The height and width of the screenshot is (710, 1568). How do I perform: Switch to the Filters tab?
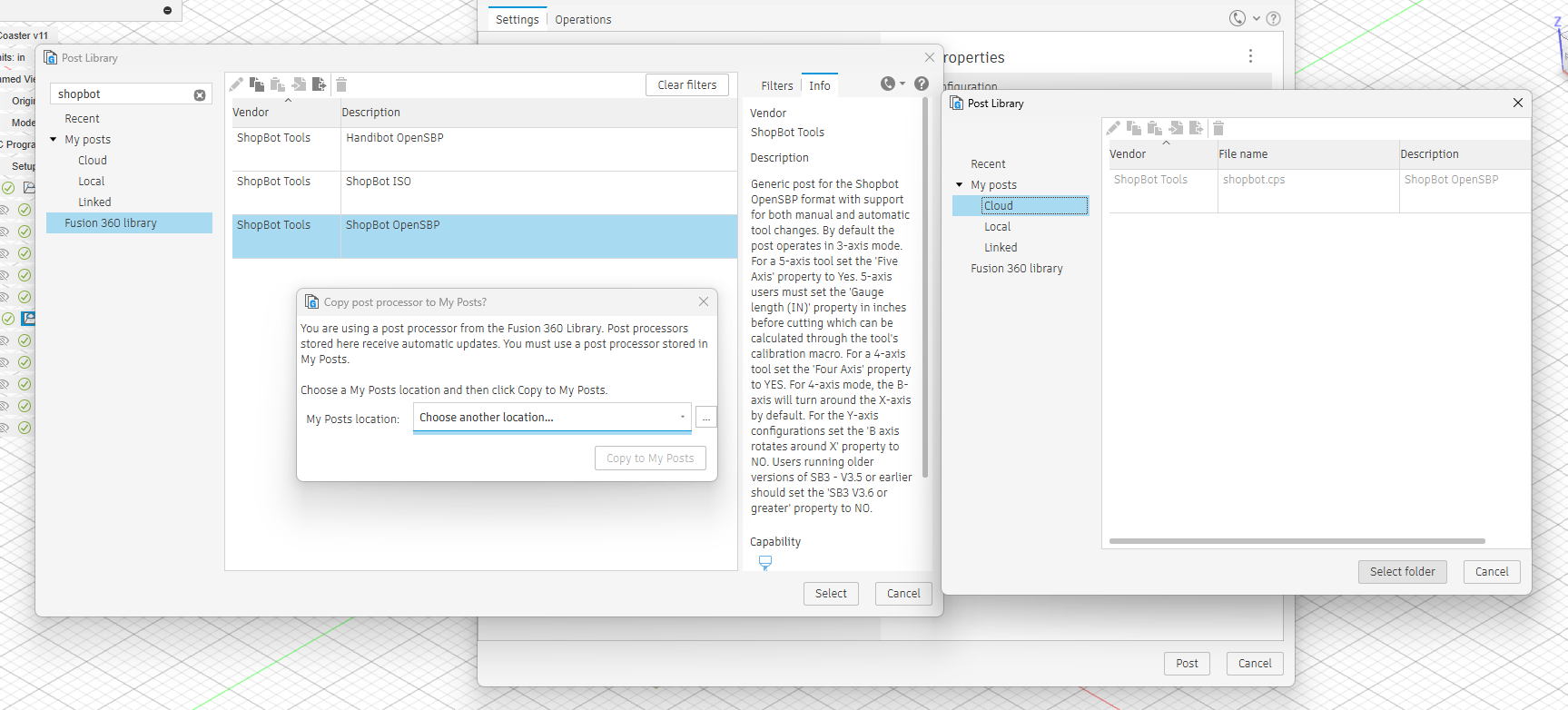point(776,85)
